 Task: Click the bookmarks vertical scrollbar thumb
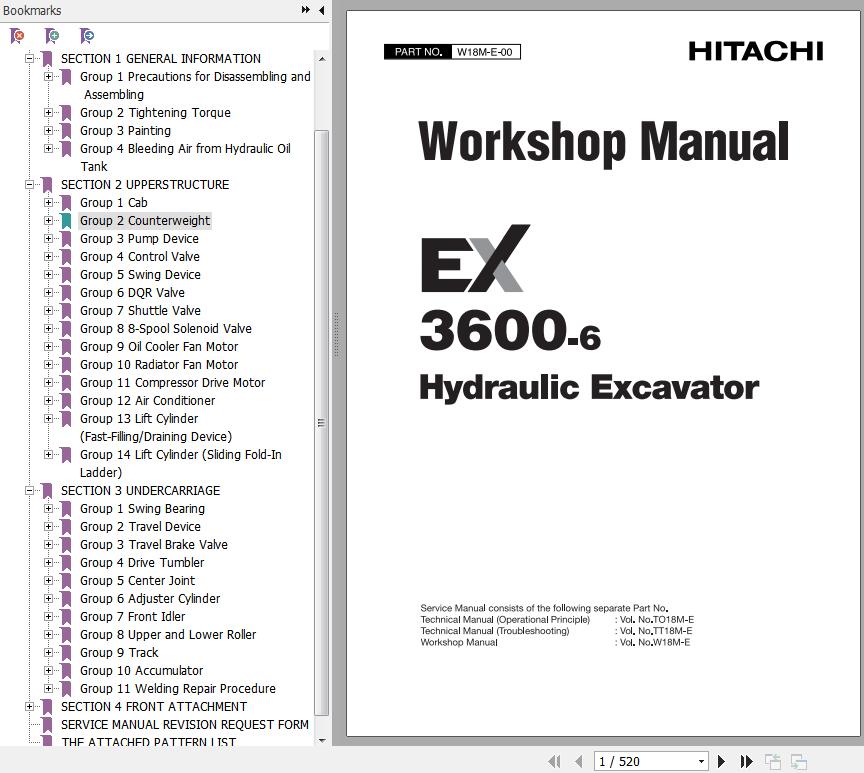pyautogui.click(x=321, y=423)
